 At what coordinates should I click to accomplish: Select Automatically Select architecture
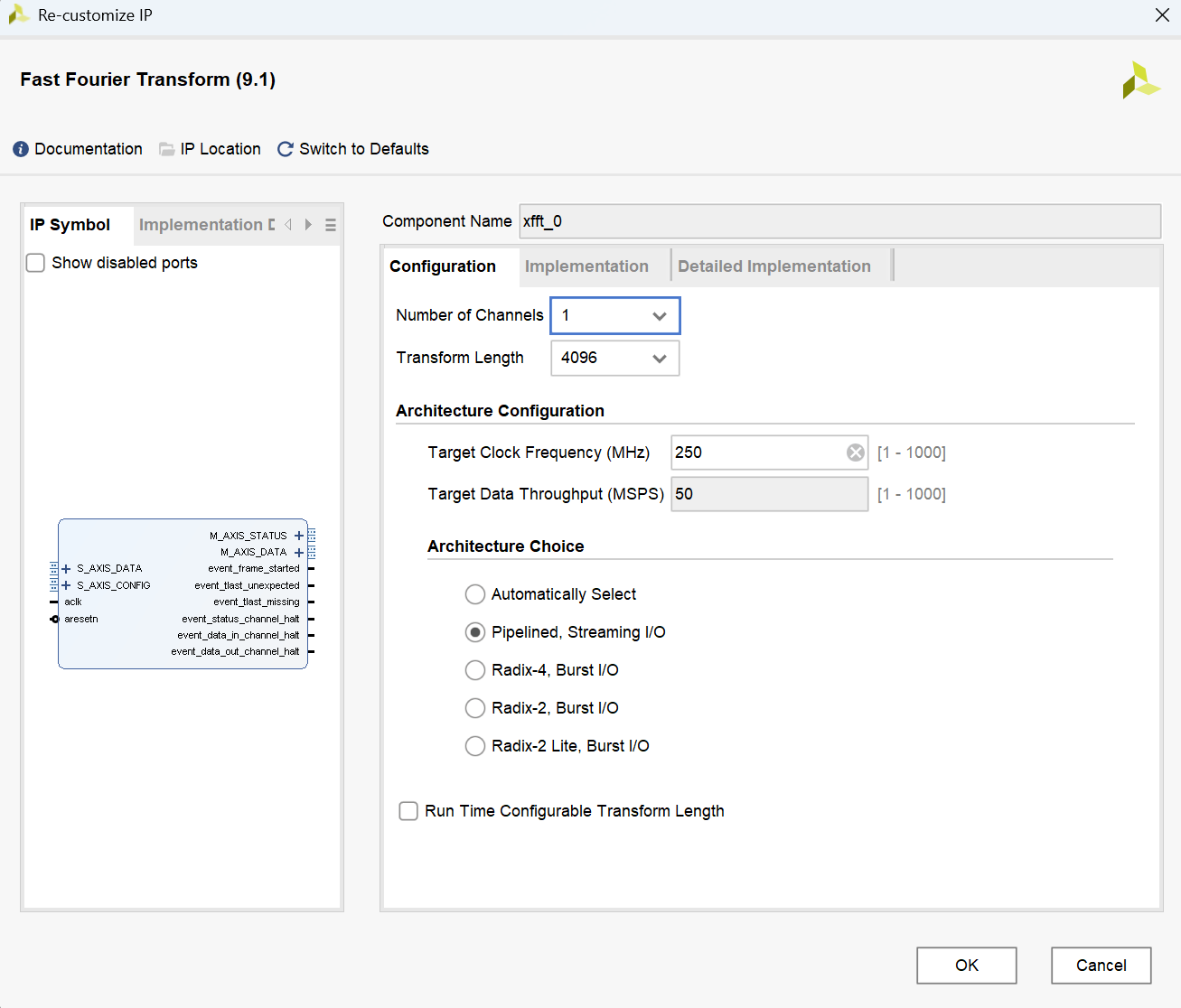[475, 594]
